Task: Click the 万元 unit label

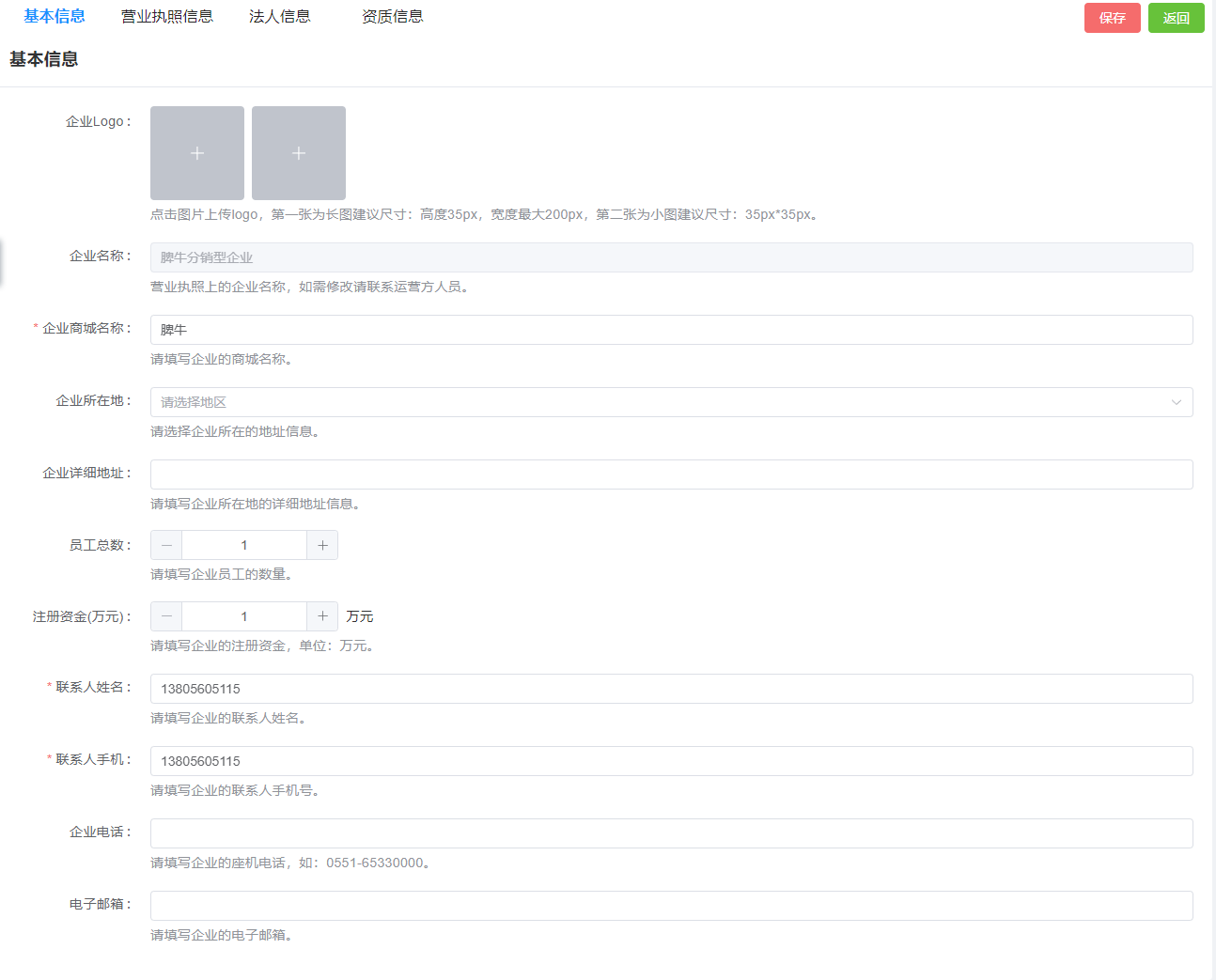Action: [360, 616]
